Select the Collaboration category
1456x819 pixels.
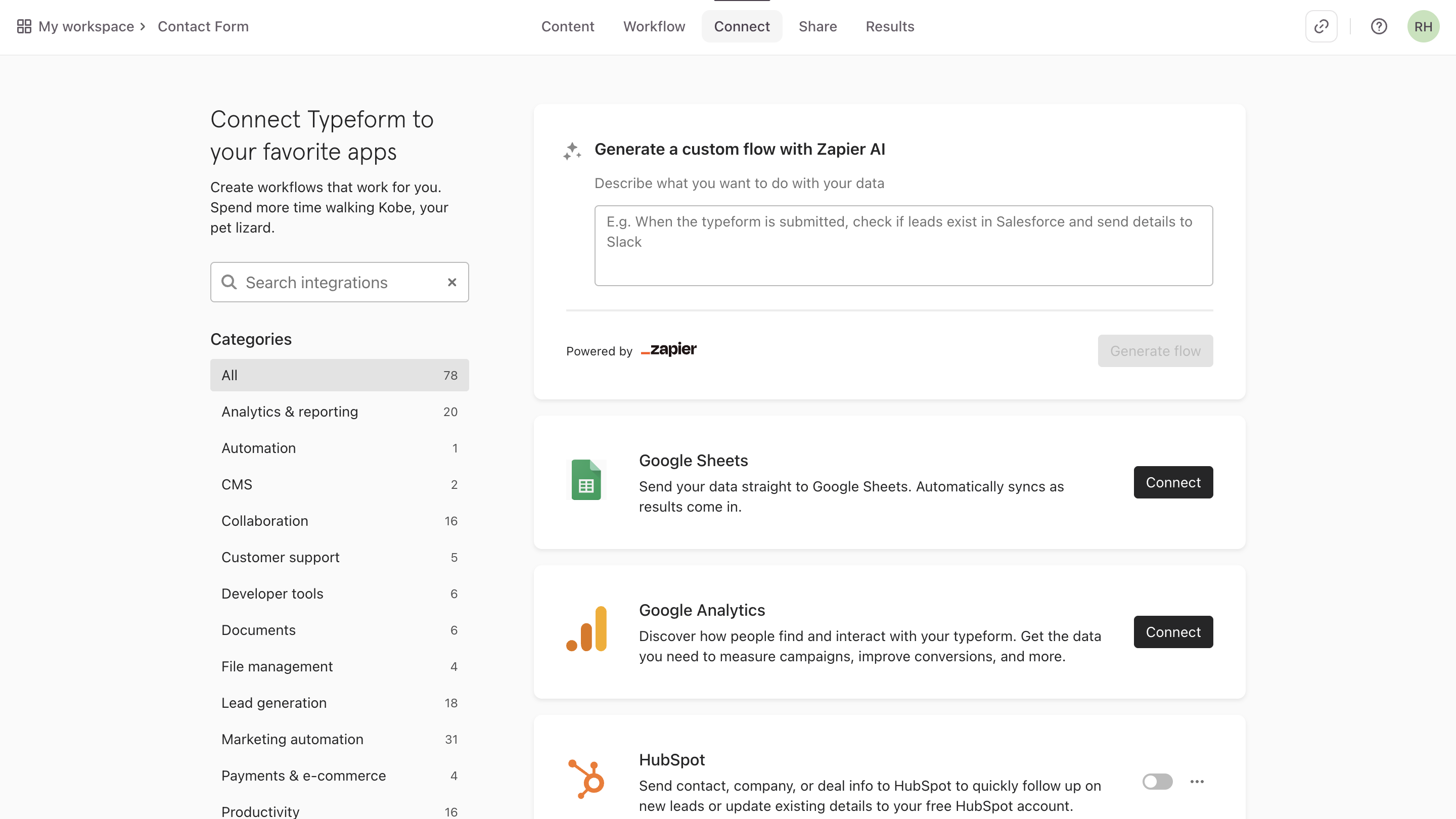pyautogui.click(x=339, y=521)
